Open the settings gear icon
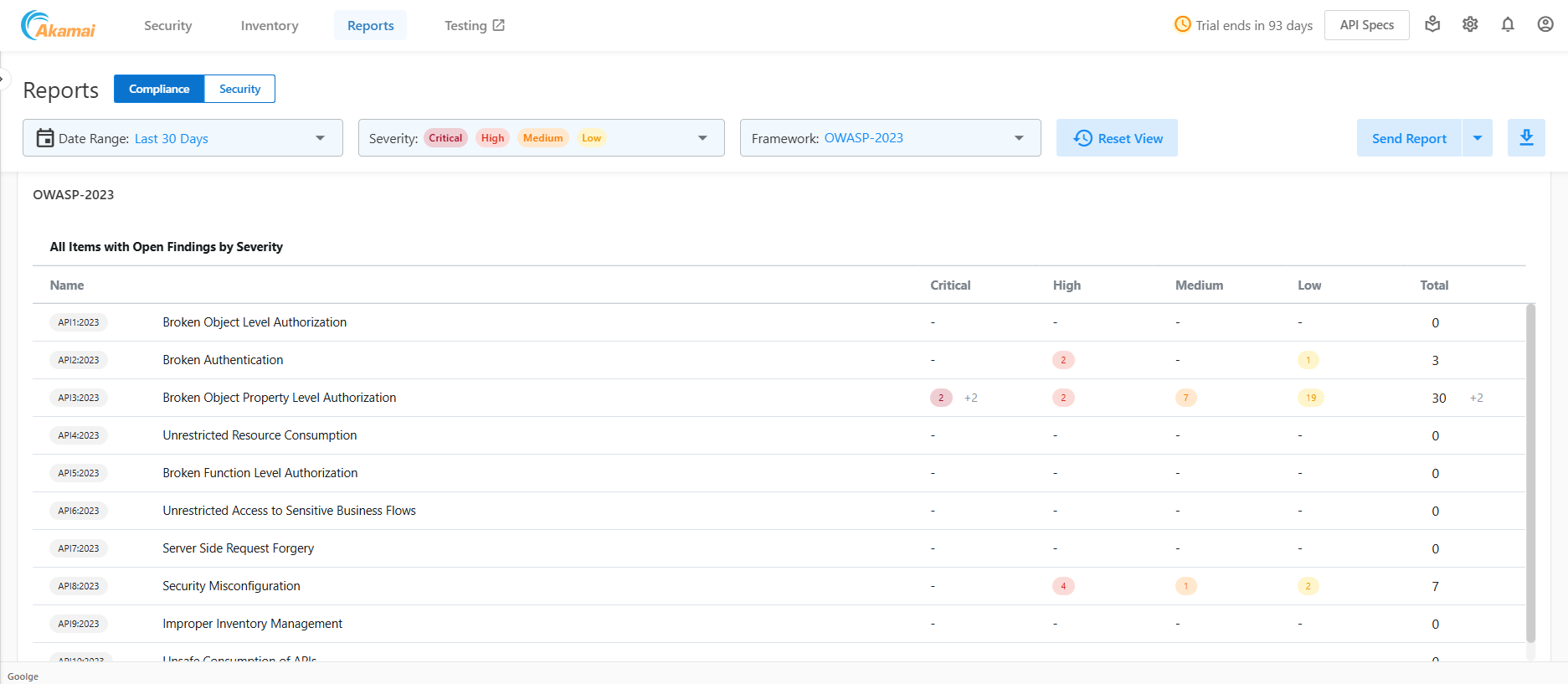 click(1470, 25)
